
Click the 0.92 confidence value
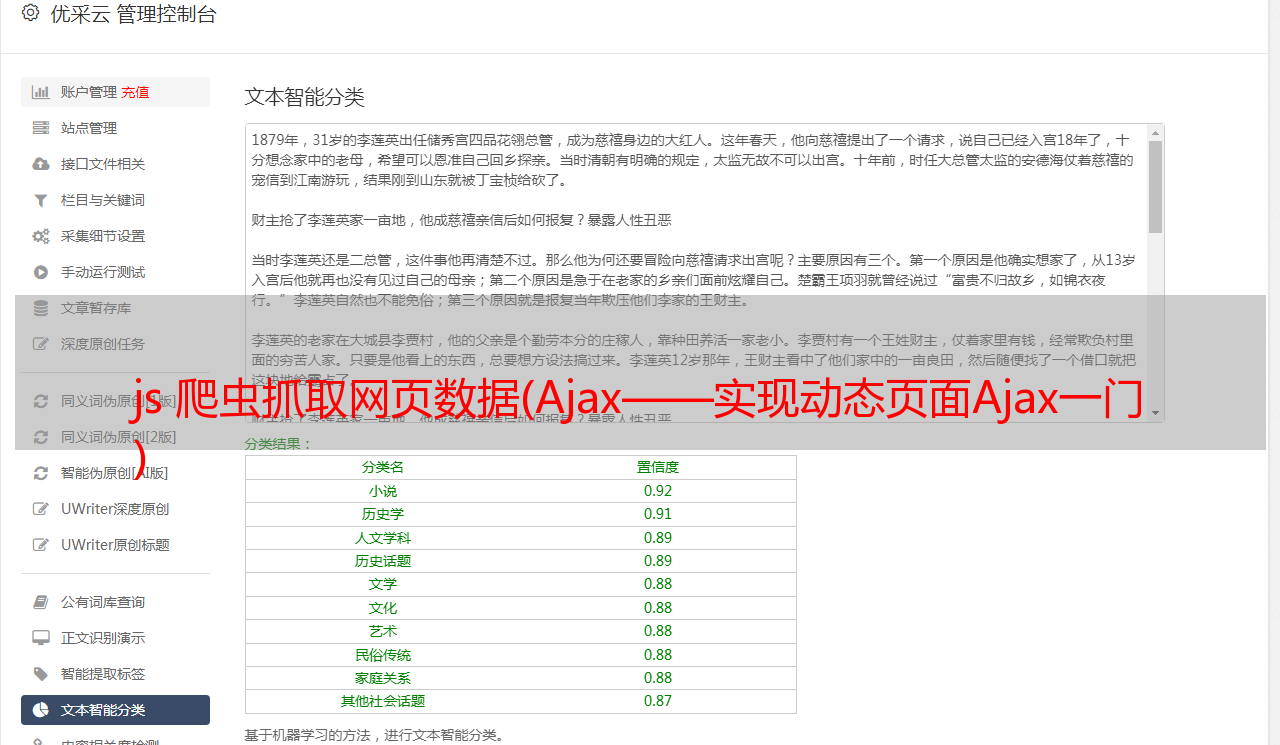pyautogui.click(x=658, y=491)
